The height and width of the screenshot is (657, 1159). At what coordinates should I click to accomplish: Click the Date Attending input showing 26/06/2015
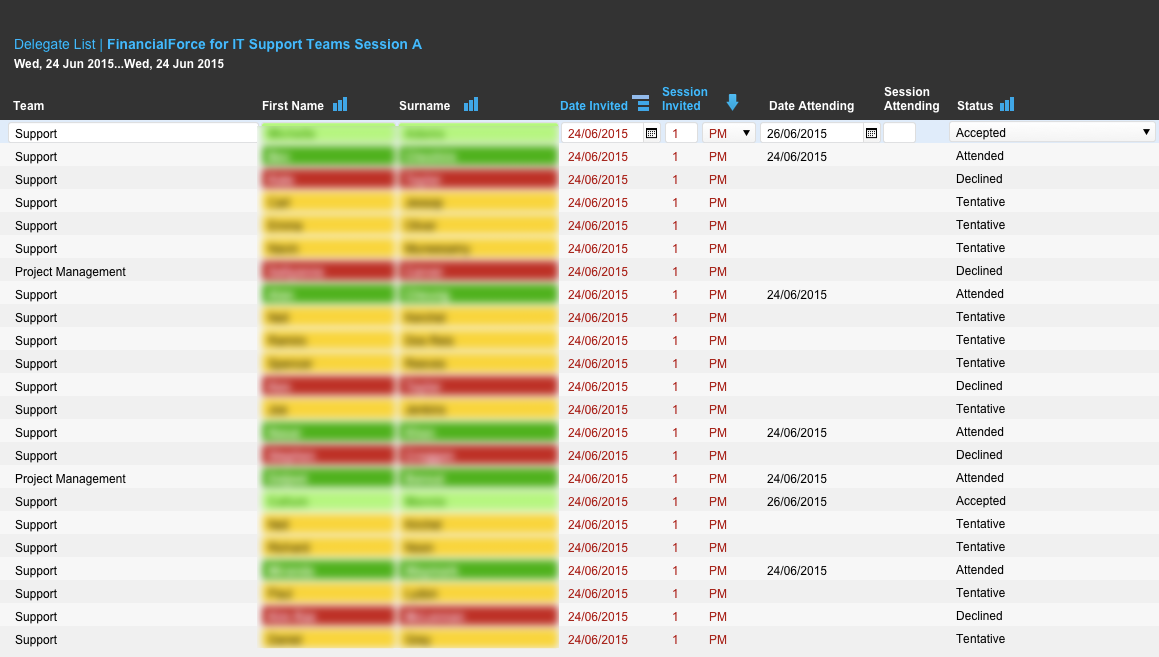coord(812,133)
